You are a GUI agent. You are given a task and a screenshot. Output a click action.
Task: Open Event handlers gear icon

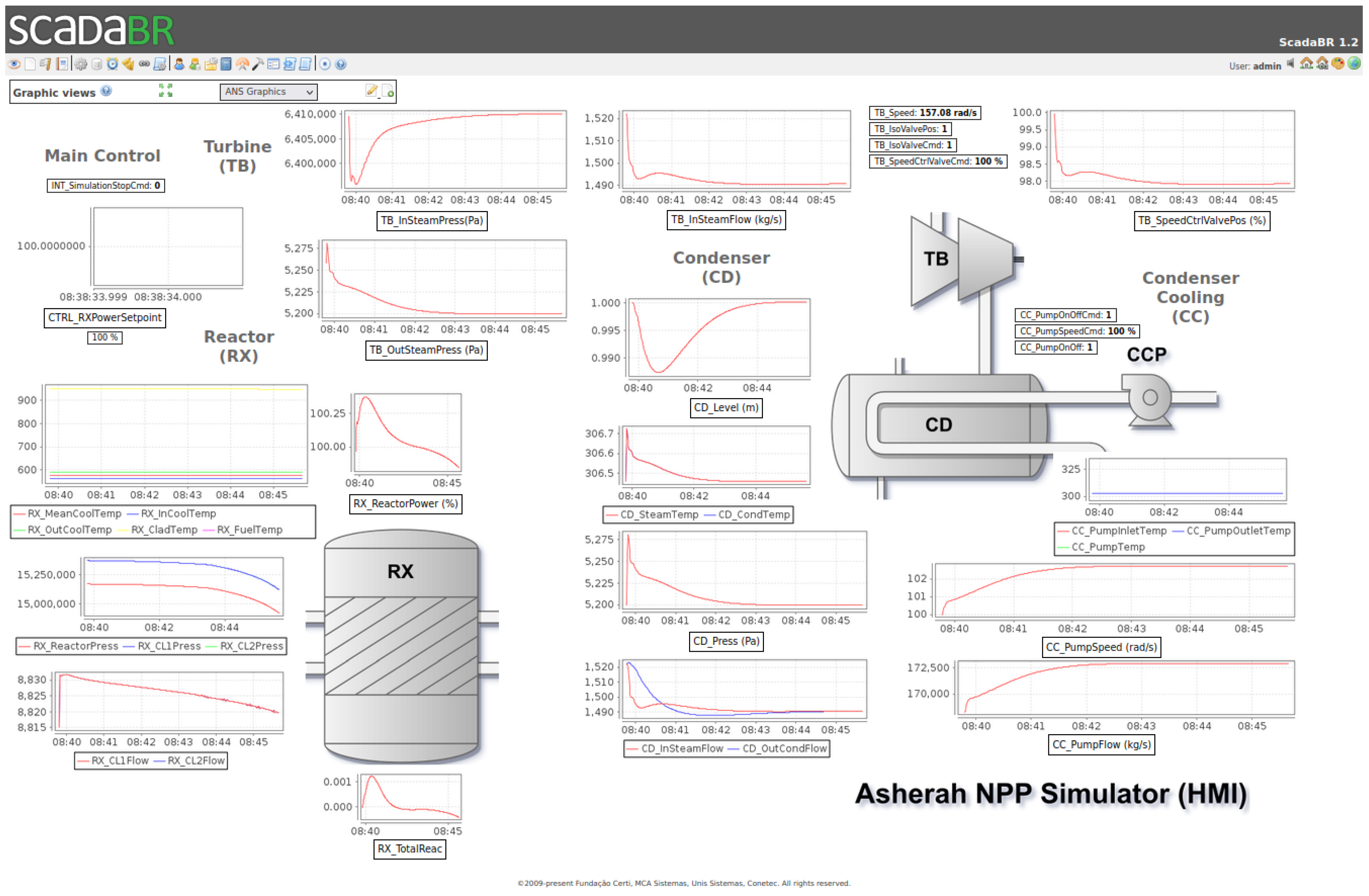pyautogui.click(x=80, y=64)
